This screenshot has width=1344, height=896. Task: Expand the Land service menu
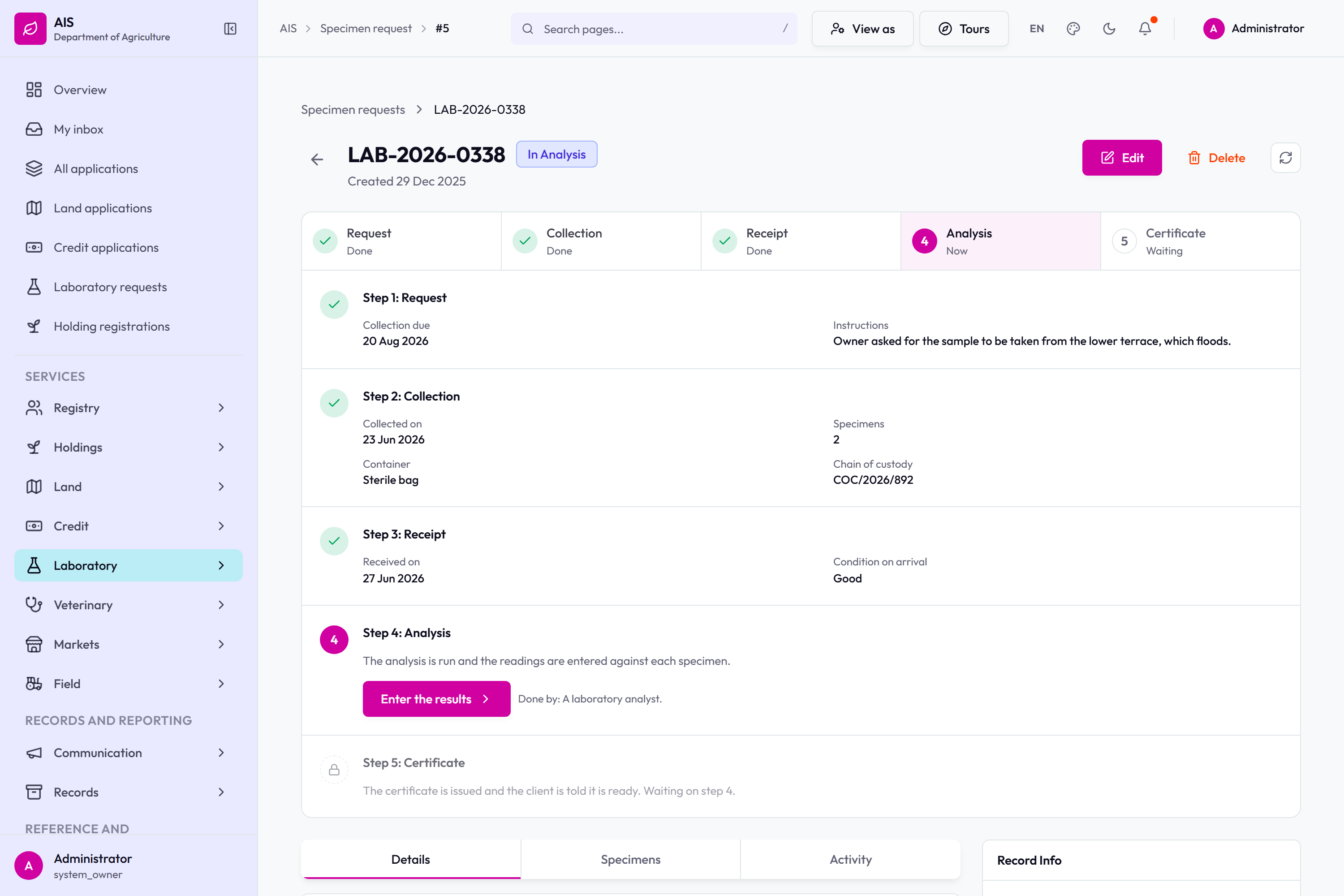129,487
